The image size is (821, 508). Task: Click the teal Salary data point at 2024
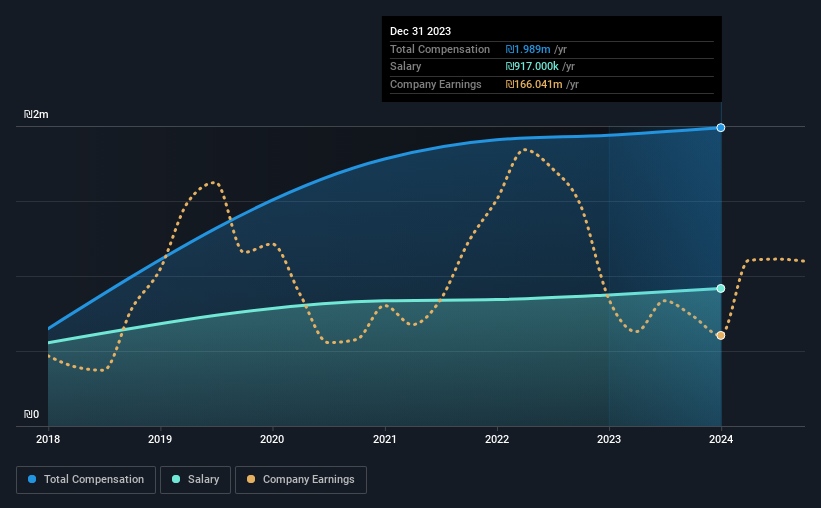coord(721,289)
